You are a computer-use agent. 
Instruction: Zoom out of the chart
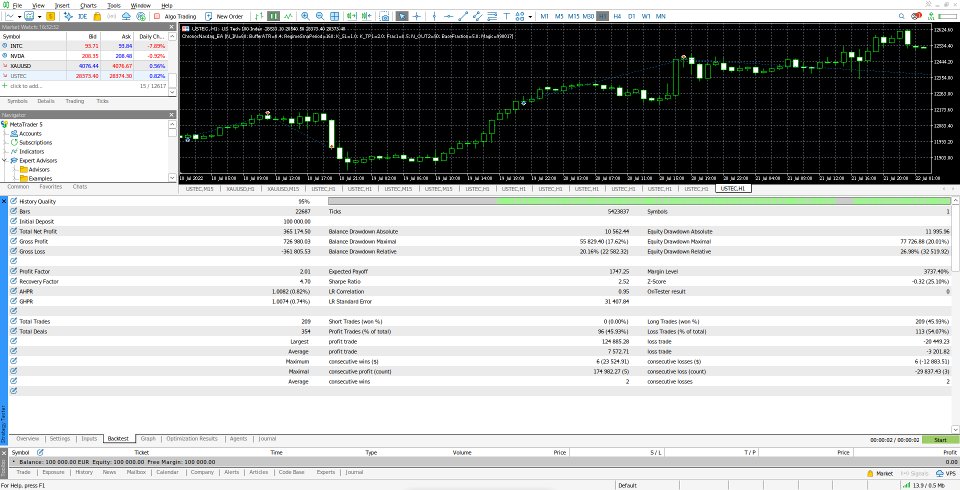pos(320,17)
